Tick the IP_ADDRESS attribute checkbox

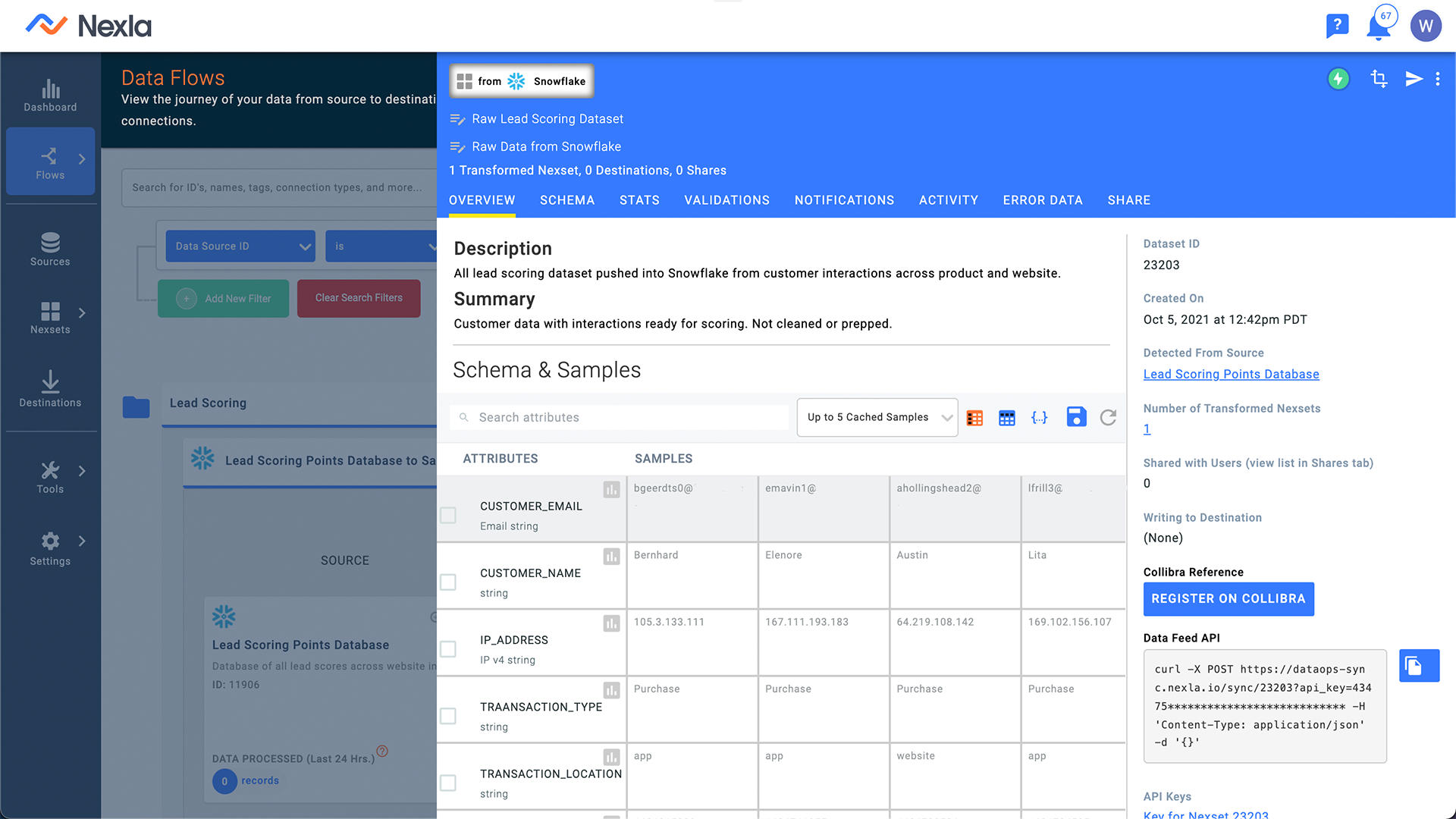click(448, 649)
